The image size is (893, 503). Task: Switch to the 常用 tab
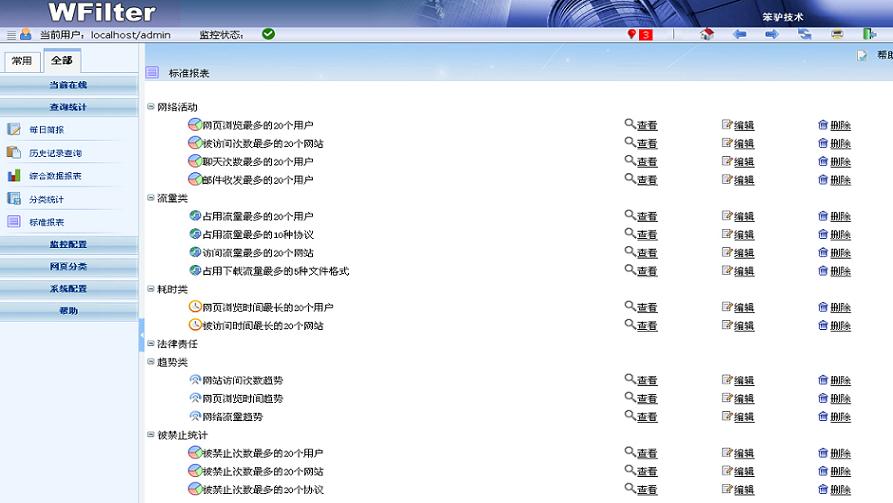(21, 61)
